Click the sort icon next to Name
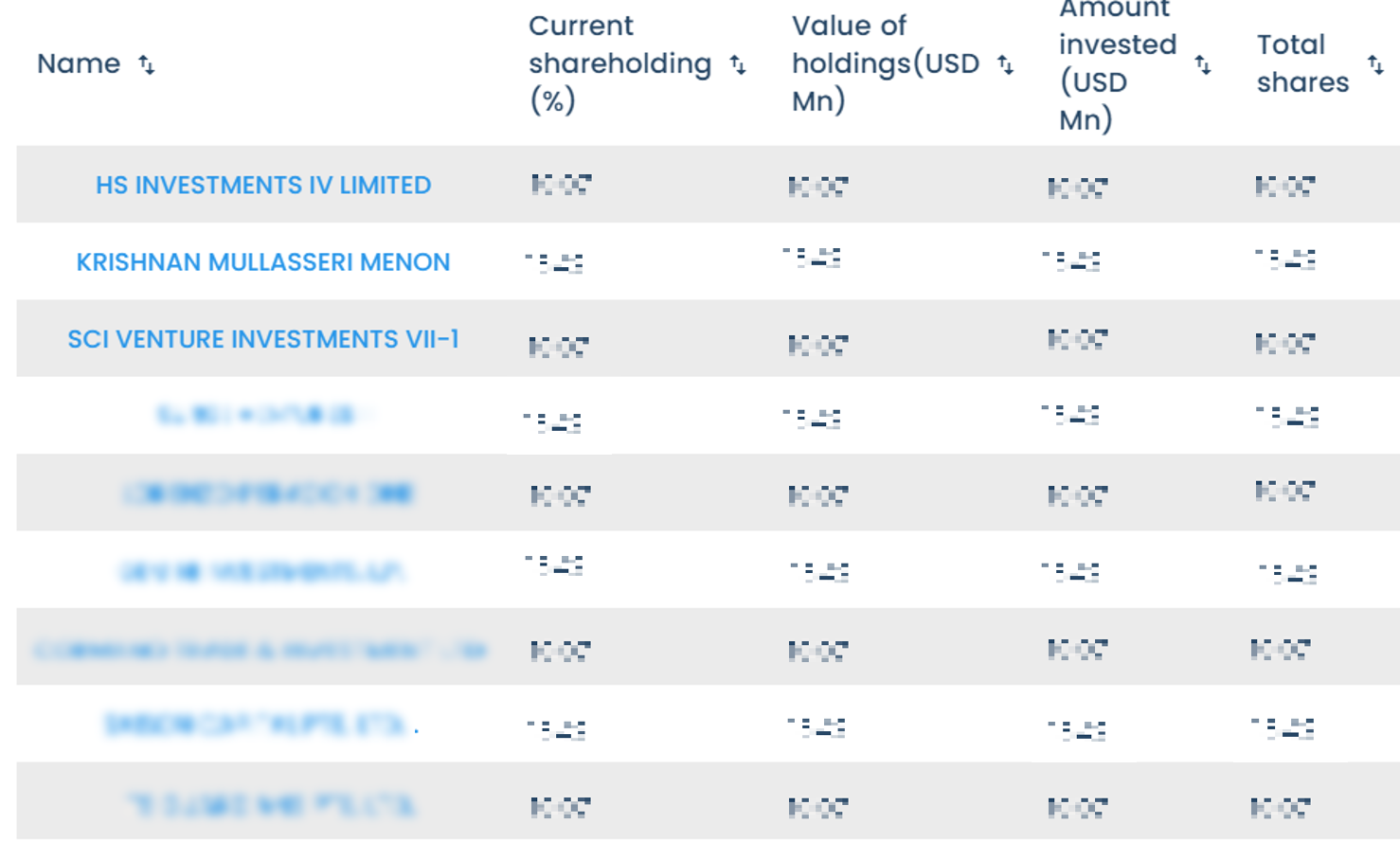Image resolution: width=1400 pixels, height=842 pixels. (147, 64)
